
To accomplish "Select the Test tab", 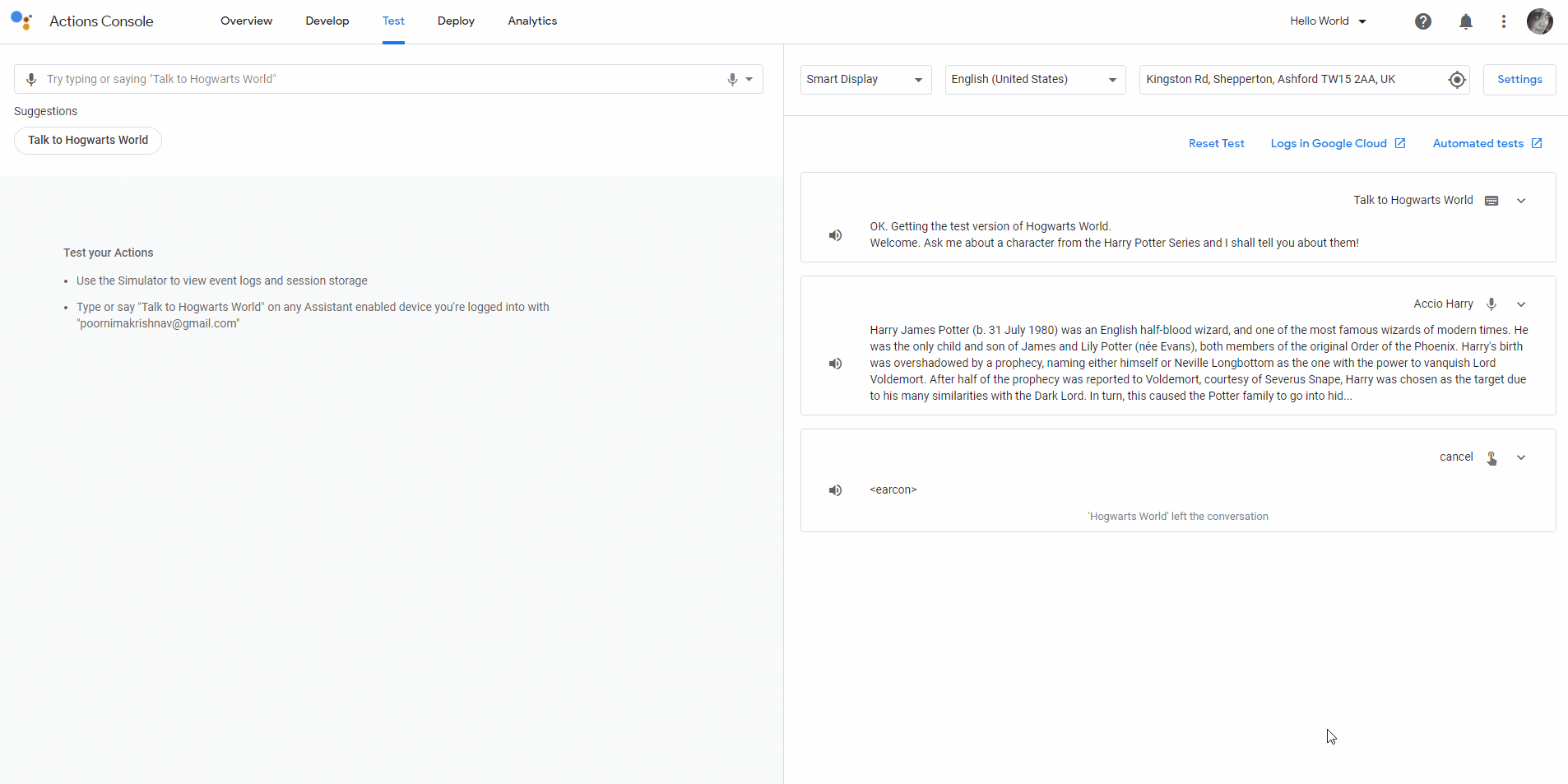I will [x=393, y=21].
